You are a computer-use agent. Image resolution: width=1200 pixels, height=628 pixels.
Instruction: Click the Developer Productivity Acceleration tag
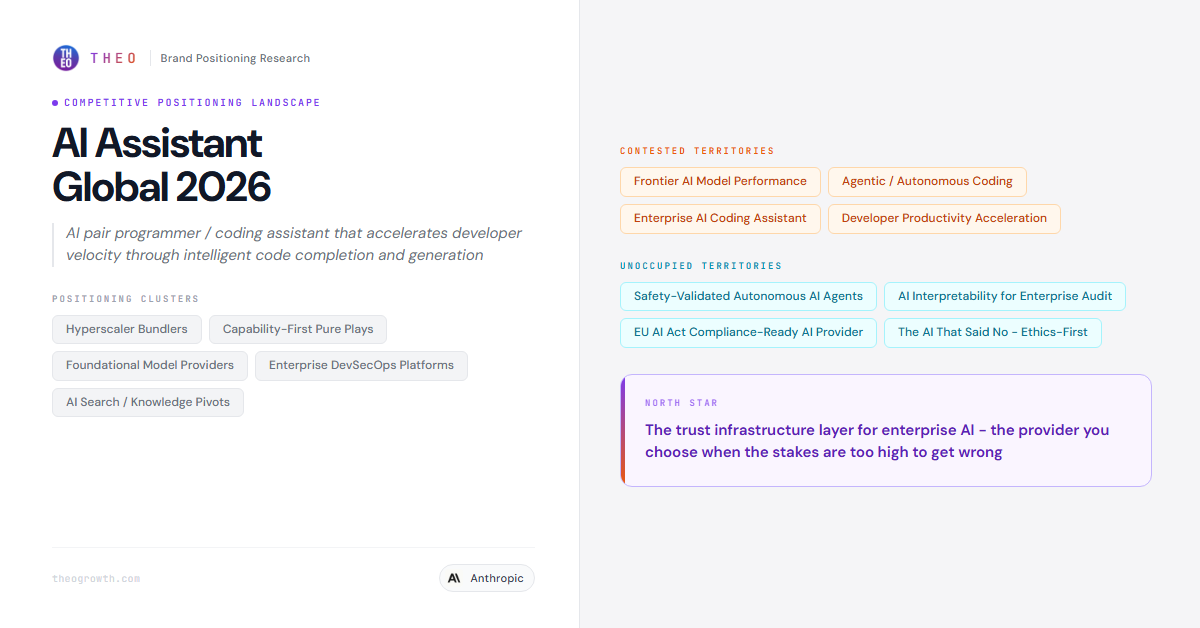click(x=944, y=218)
